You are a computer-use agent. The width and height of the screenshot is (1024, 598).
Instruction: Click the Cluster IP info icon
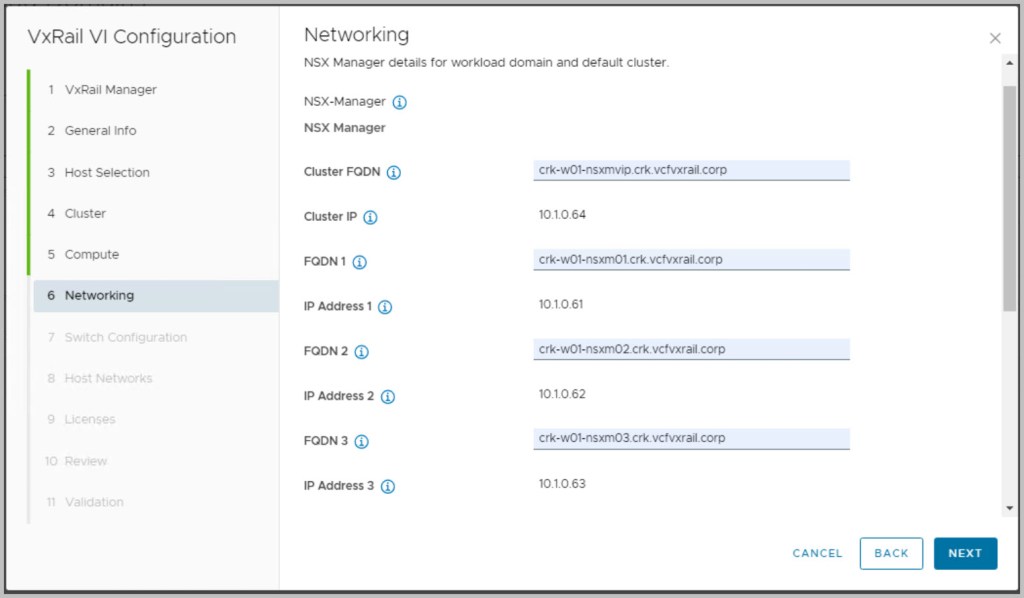pyautogui.click(x=371, y=217)
